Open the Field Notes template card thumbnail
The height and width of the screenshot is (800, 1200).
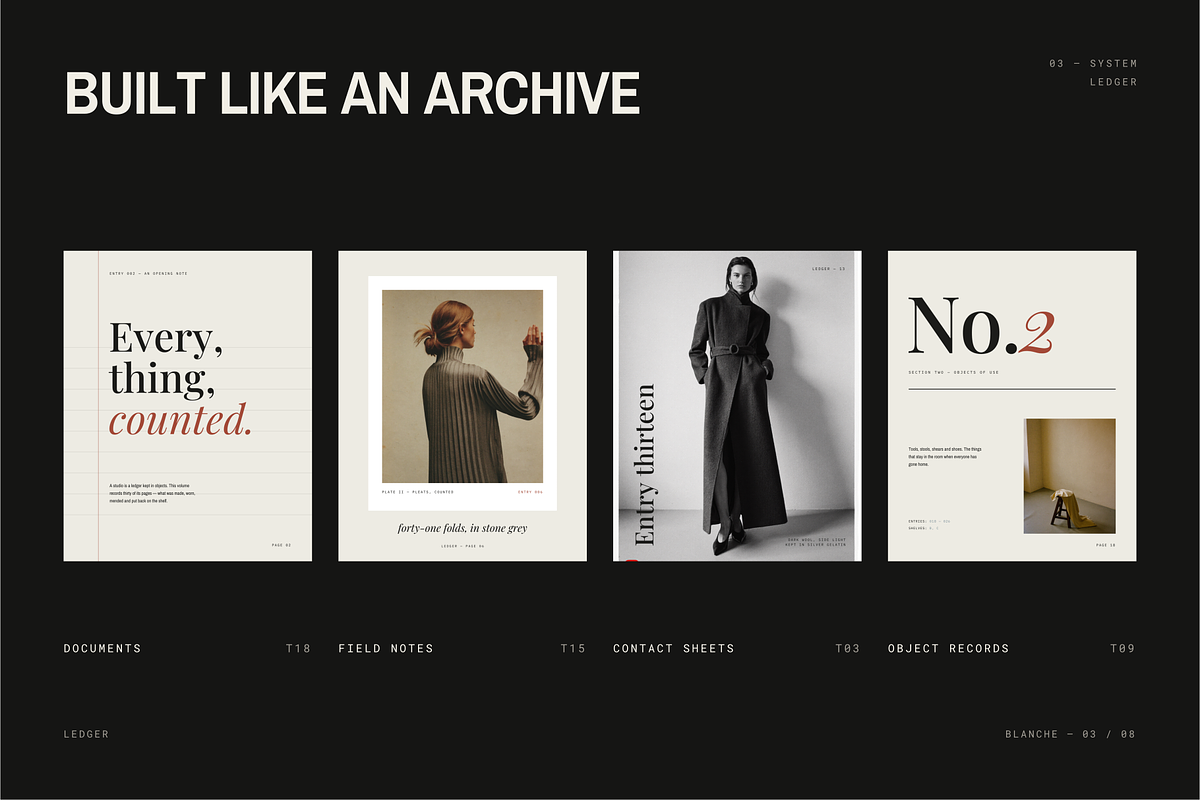pyautogui.click(x=462, y=406)
